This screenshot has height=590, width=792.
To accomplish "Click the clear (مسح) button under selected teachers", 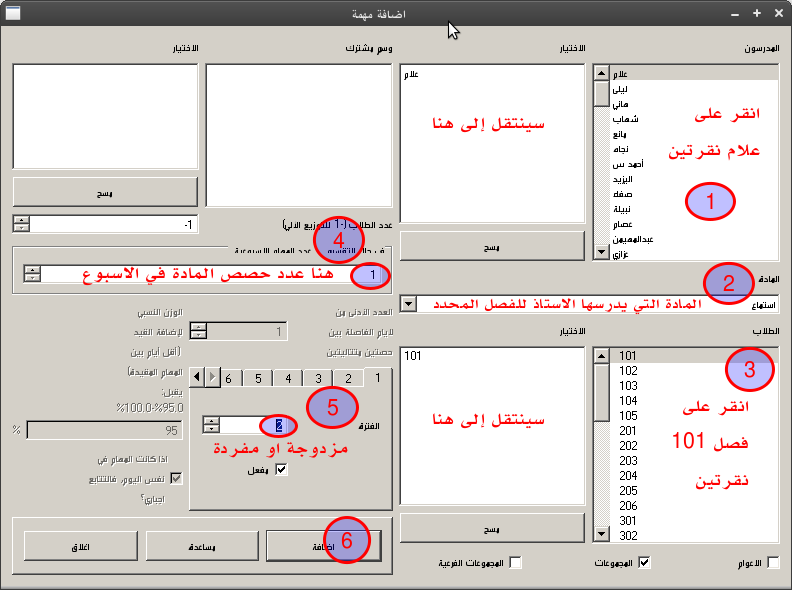I will [x=492, y=245].
